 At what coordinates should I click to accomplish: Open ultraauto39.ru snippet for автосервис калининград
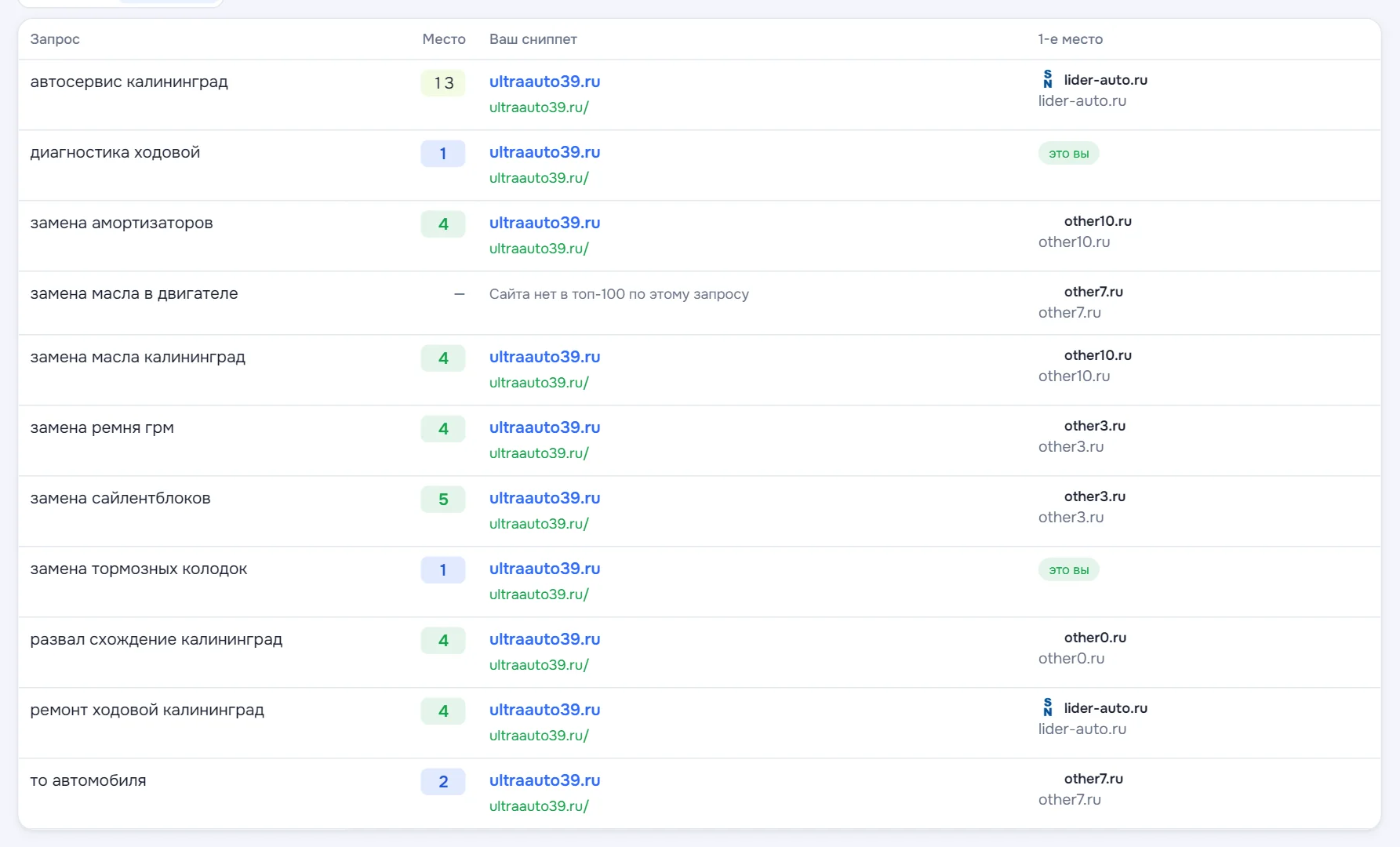pyautogui.click(x=544, y=82)
